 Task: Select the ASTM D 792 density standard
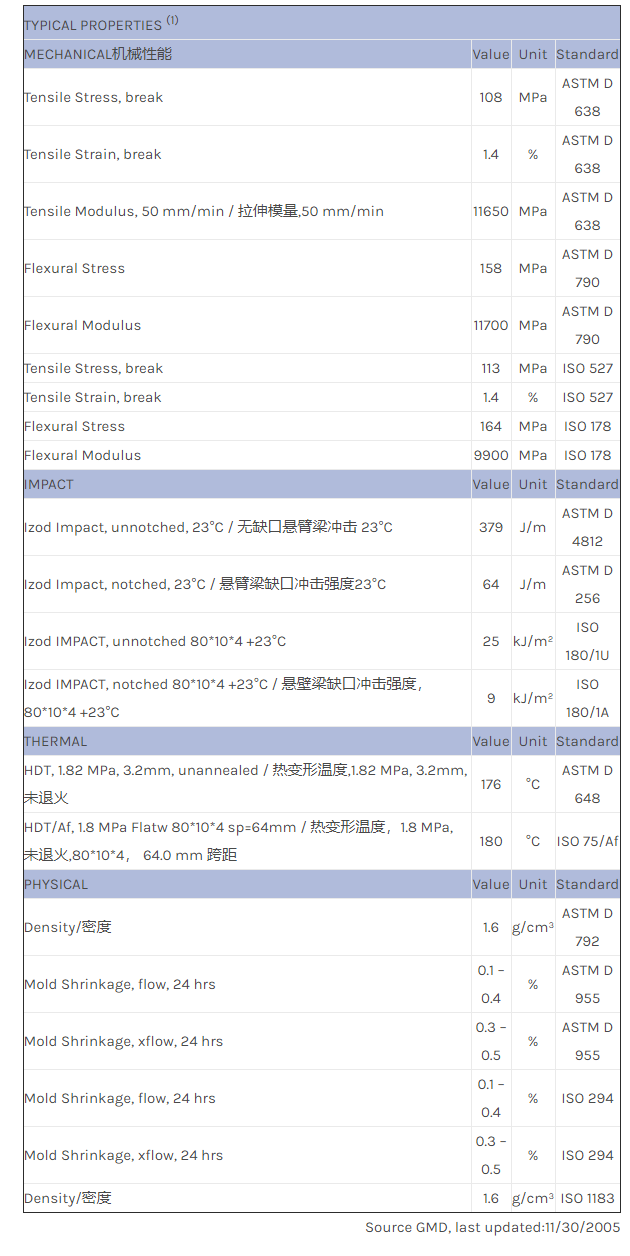coord(587,927)
